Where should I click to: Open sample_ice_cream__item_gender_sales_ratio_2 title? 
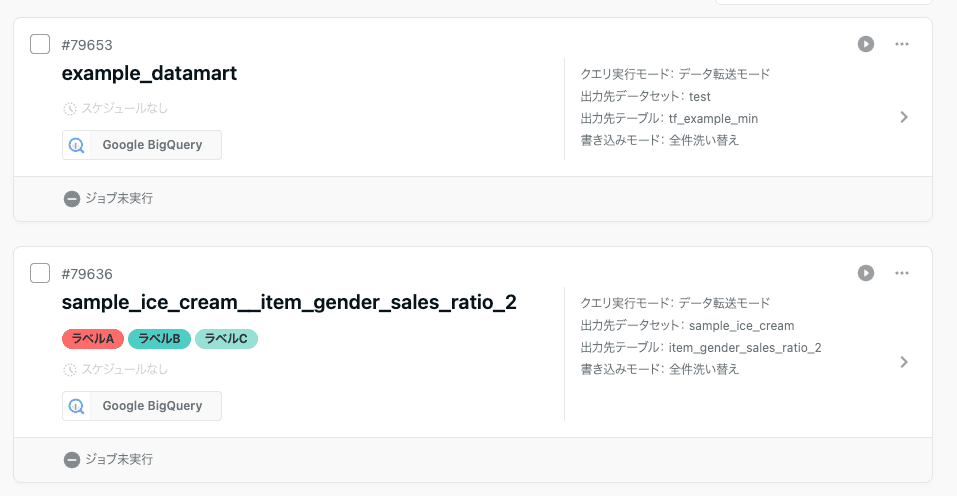[x=289, y=302]
